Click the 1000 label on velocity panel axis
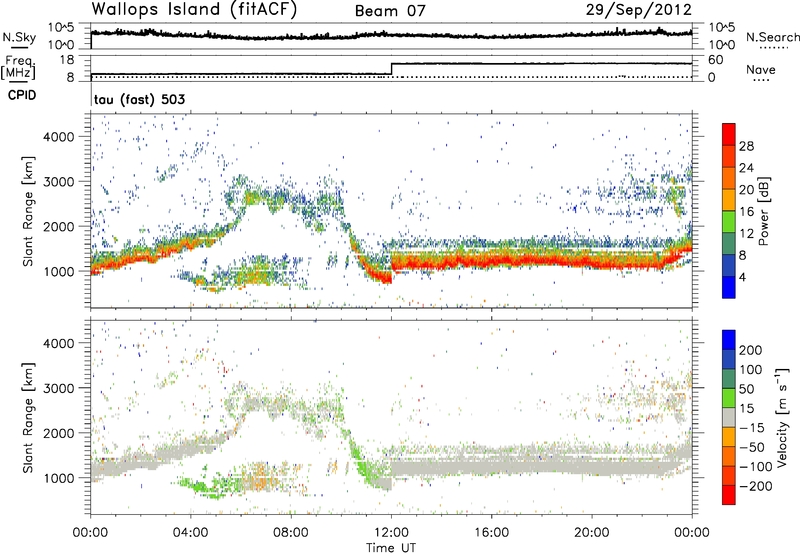Image resolution: width=800 pixels, height=554 pixels. [59, 477]
